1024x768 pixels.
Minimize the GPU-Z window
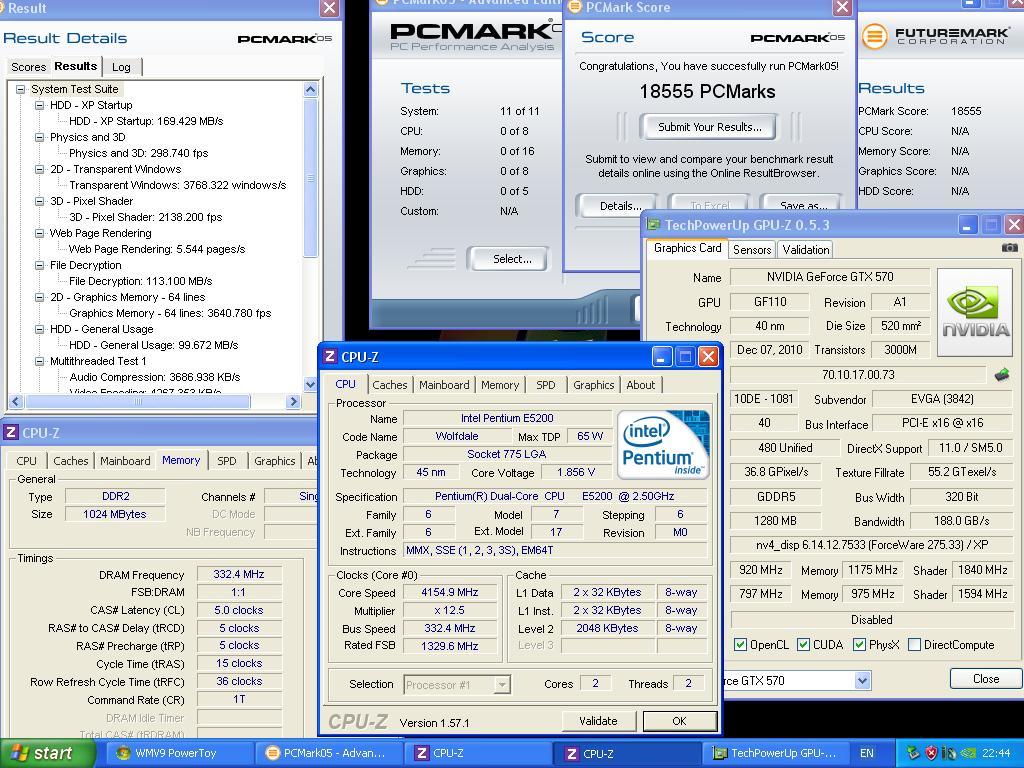[968, 225]
